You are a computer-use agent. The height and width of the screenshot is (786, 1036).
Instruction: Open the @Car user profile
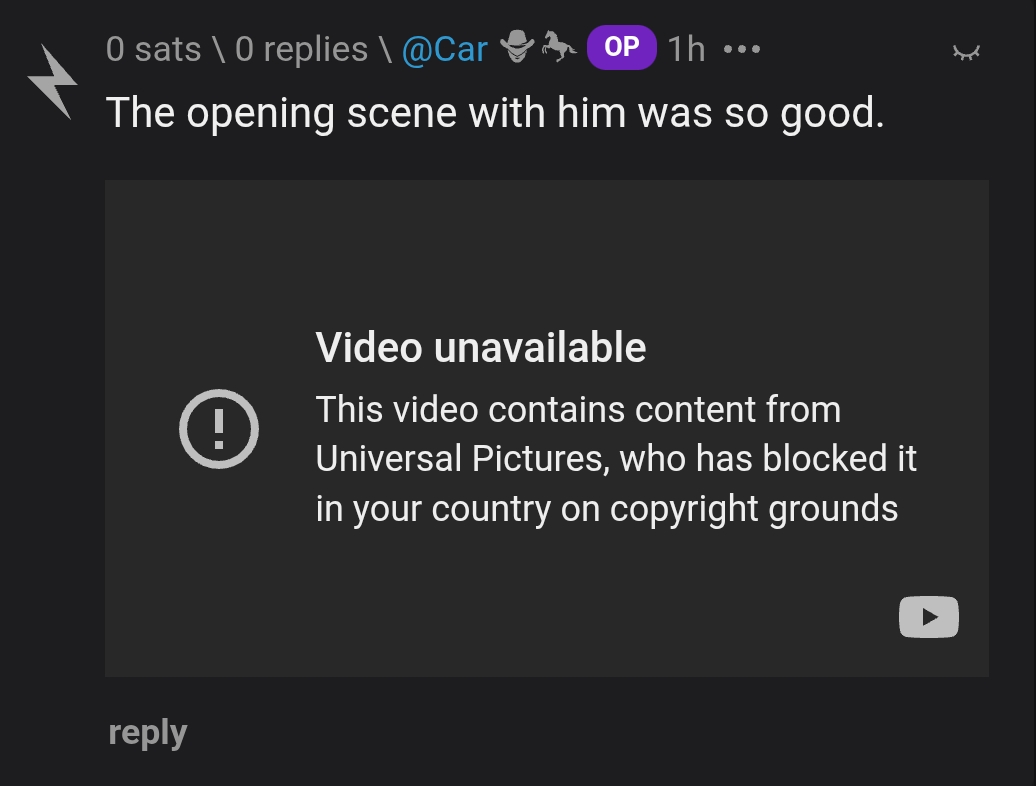(444, 49)
